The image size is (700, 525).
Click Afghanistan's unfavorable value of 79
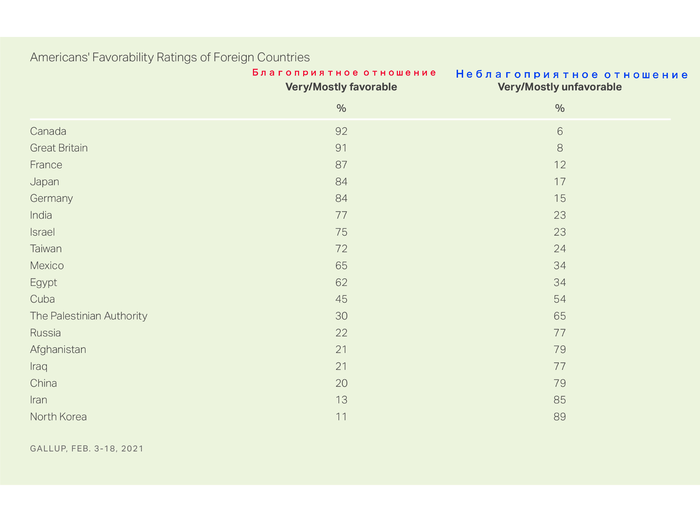coord(560,350)
